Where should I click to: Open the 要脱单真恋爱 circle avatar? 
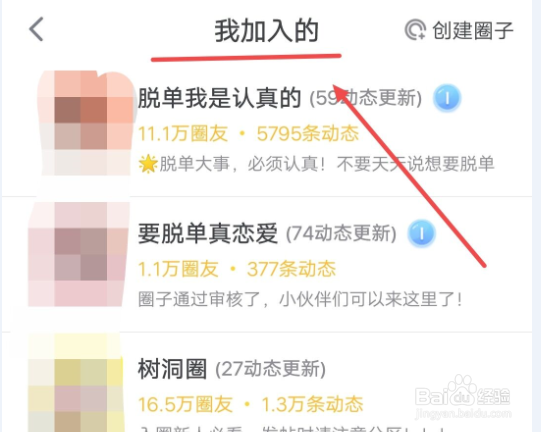click(79, 254)
